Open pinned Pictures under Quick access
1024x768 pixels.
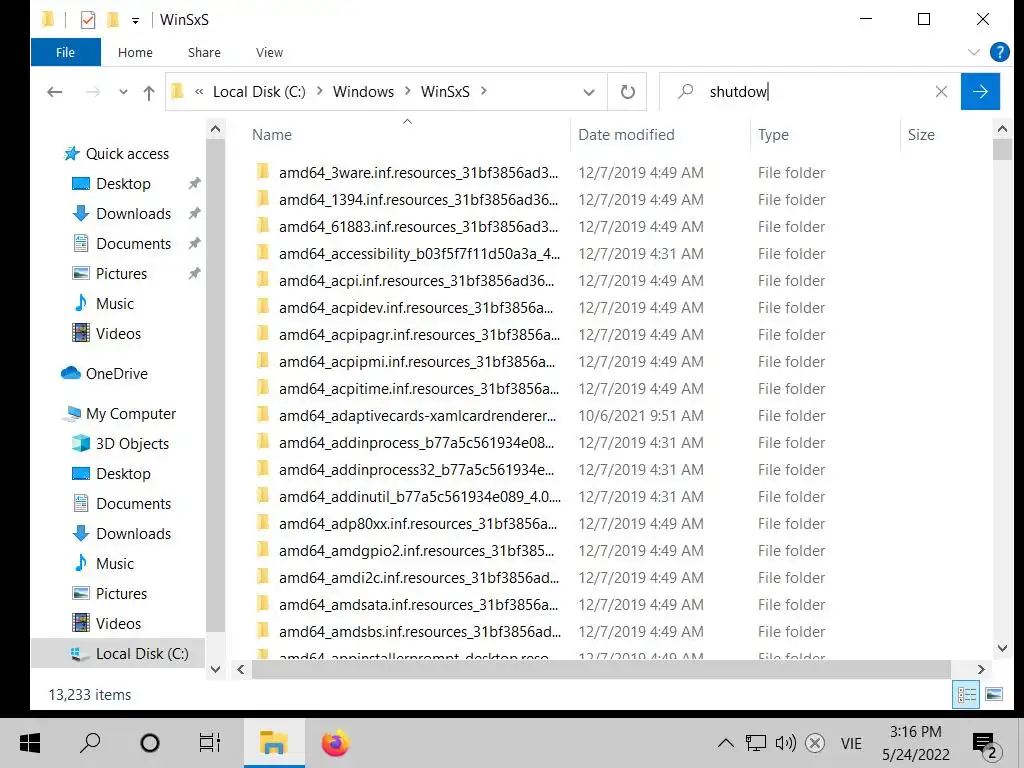(121, 274)
